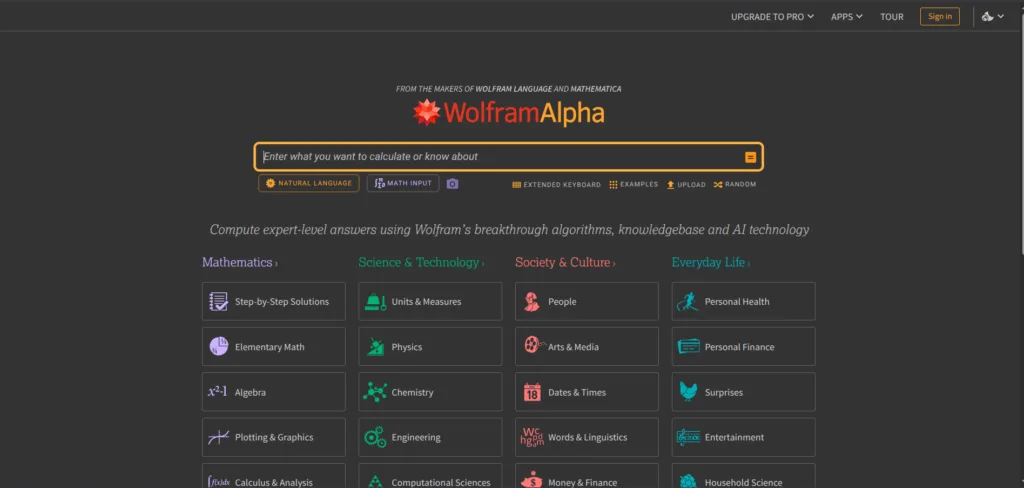The image size is (1024, 488).
Task: Select Natural Language input mode
Action: click(309, 184)
